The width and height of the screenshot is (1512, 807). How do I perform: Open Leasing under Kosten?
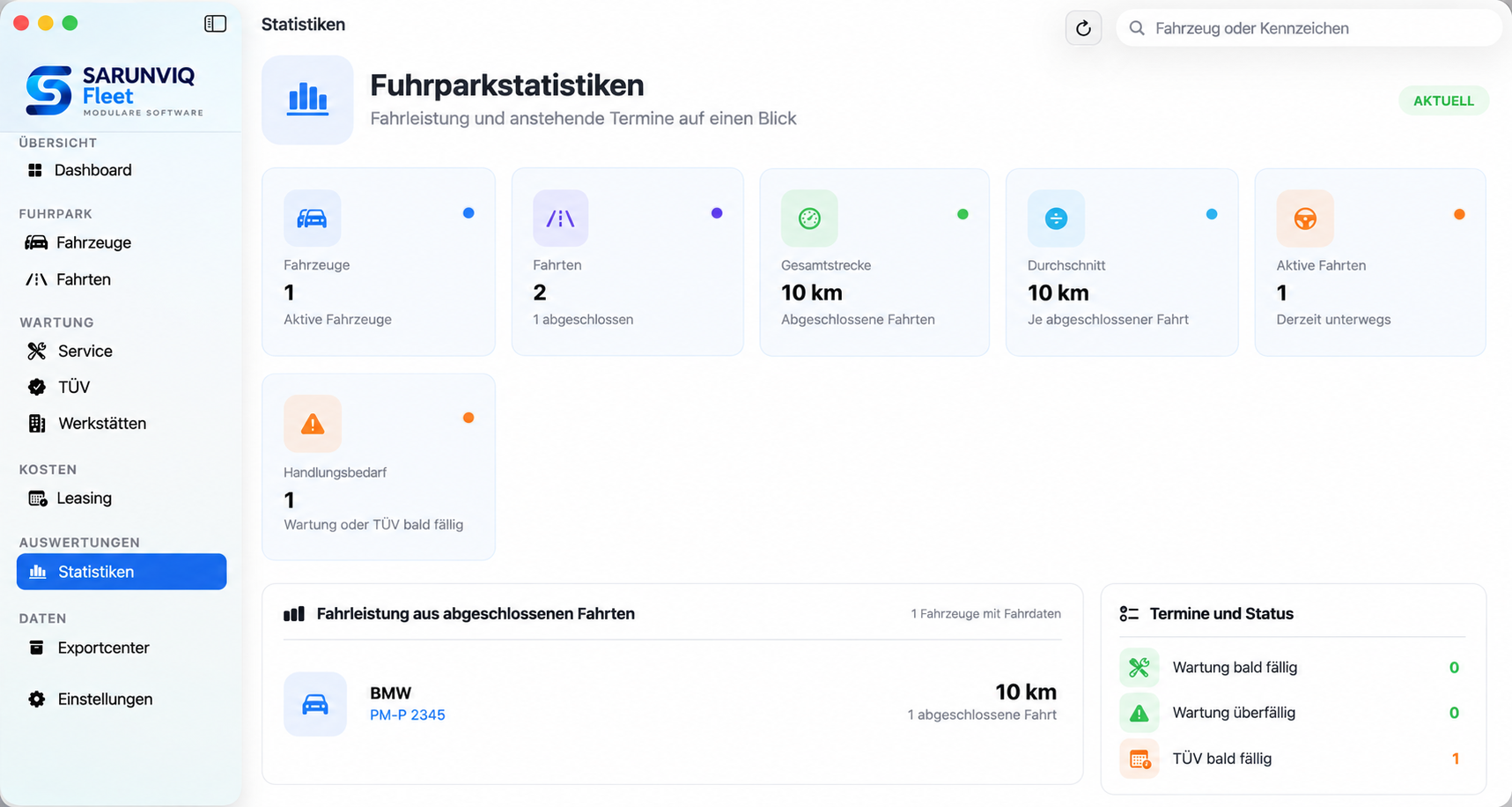[x=122, y=498]
